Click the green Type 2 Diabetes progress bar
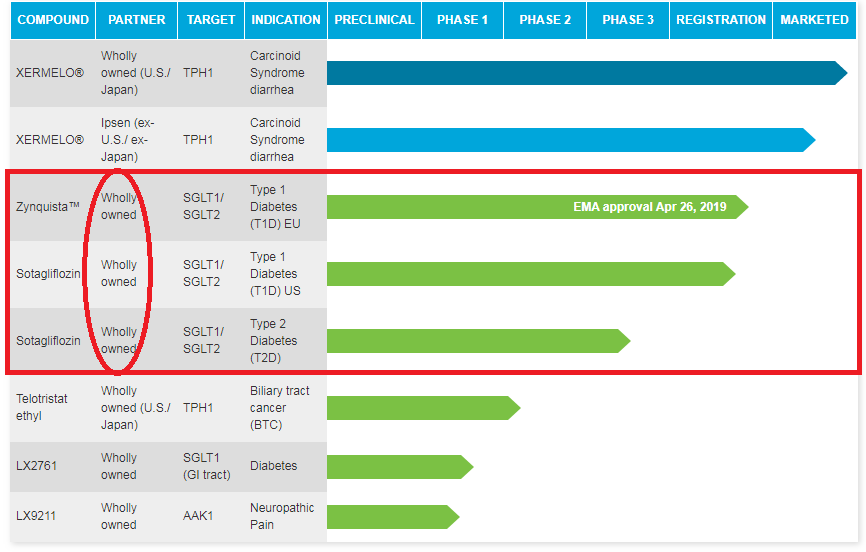The image size is (866, 552). (x=477, y=341)
